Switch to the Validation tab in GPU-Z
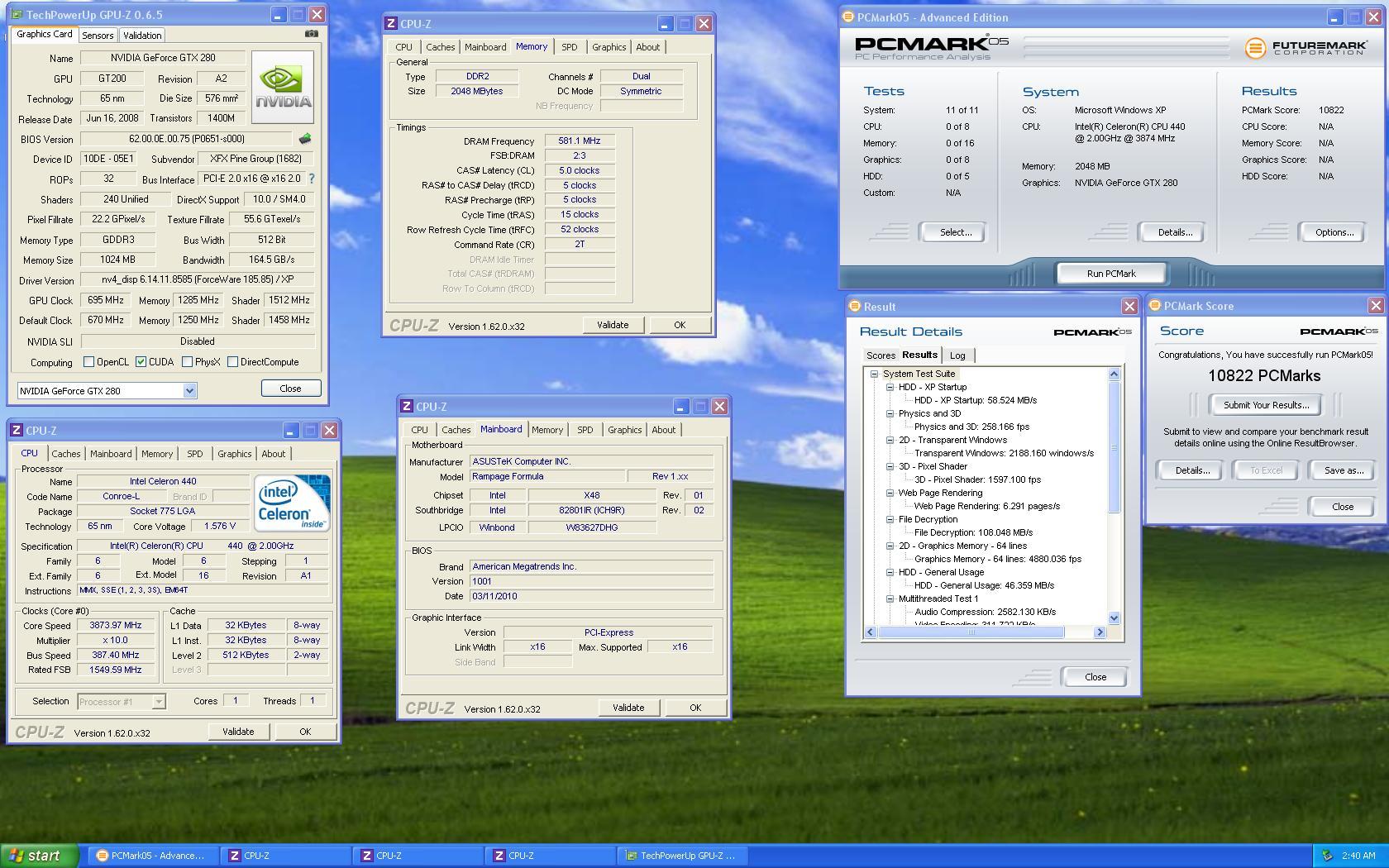 pyautogui.click(x=142, y=36)
